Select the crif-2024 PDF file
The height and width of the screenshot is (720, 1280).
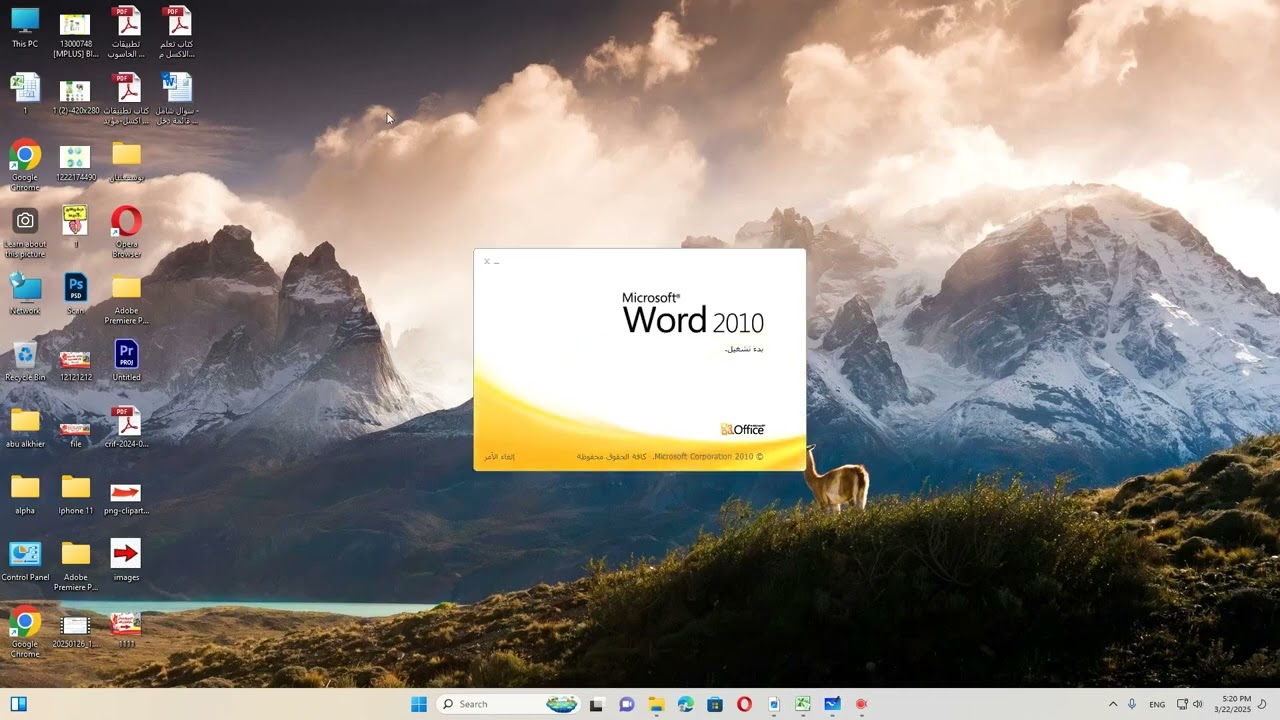pos(126,428)
